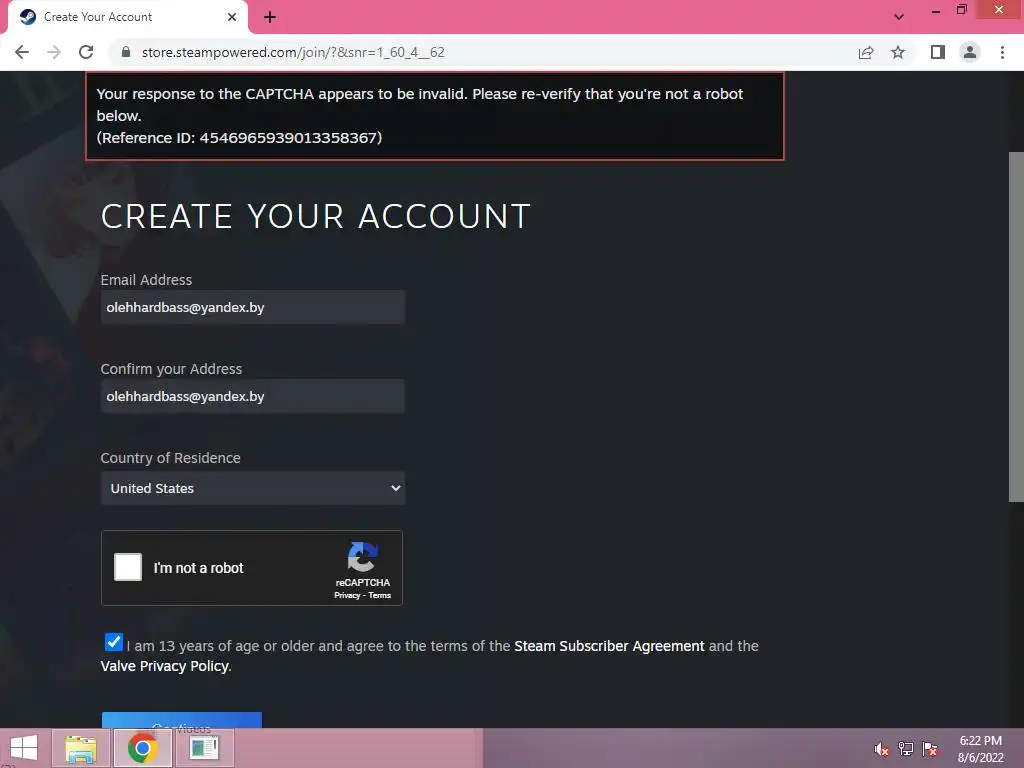This screenshot has height=768, width=1024.
Task: Click the blue Continue button
Action: (x=182, y=720)
